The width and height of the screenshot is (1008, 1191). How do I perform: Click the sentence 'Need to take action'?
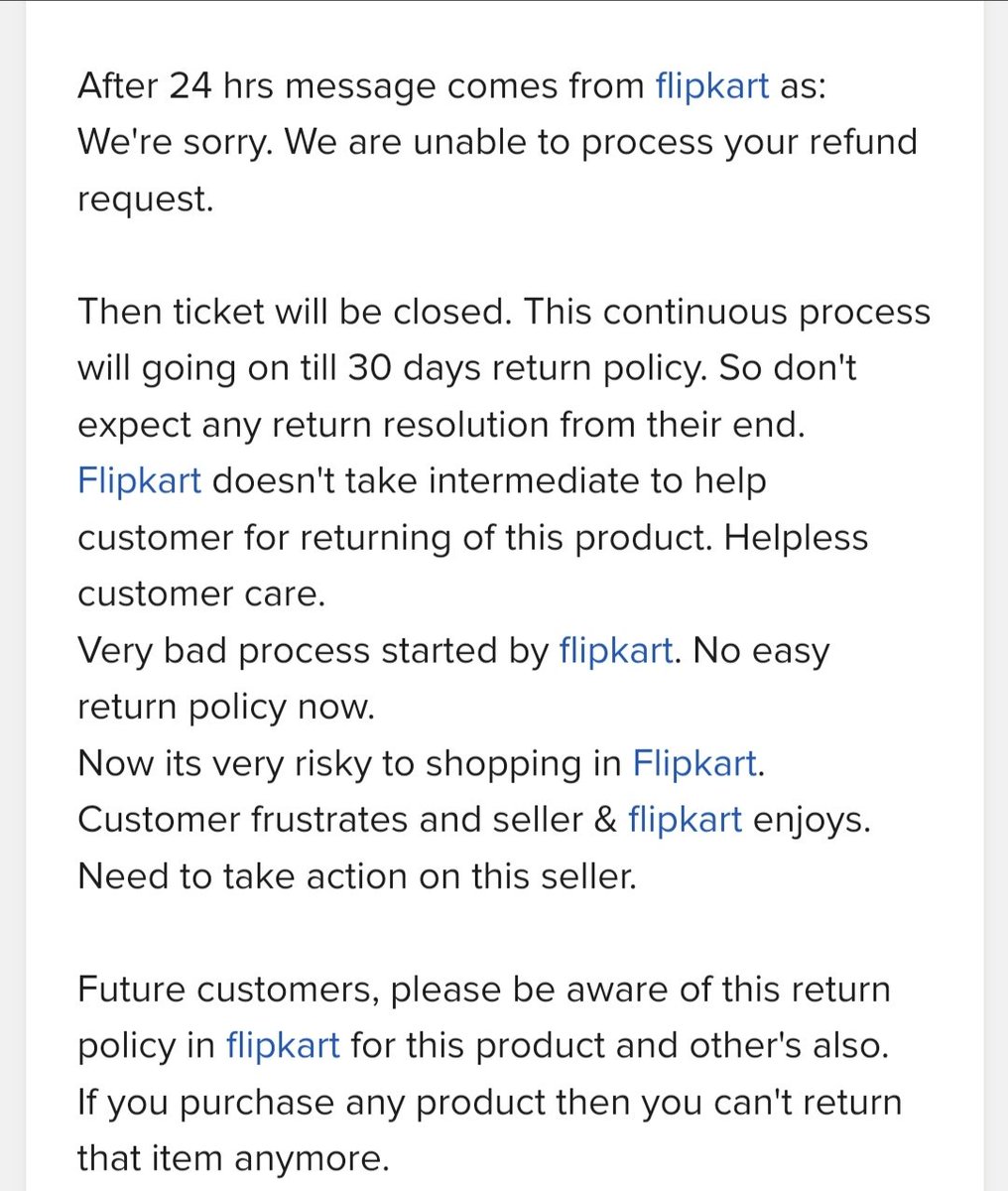pyautogui.click(x=356, y=877)
